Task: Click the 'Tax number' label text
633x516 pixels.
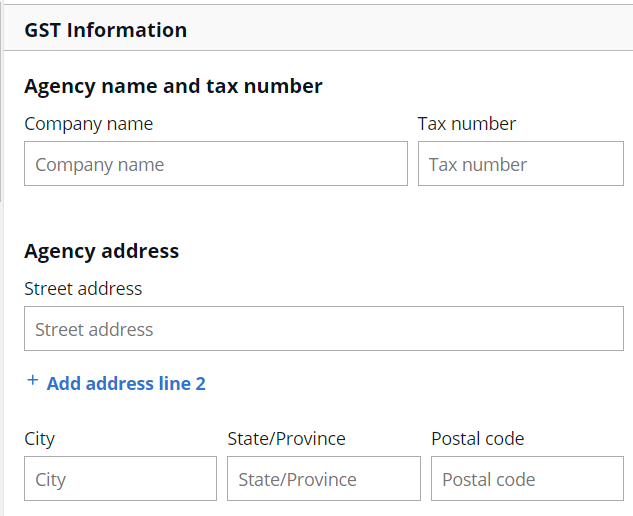Action: pyautogui.click(x=467, y=124)
